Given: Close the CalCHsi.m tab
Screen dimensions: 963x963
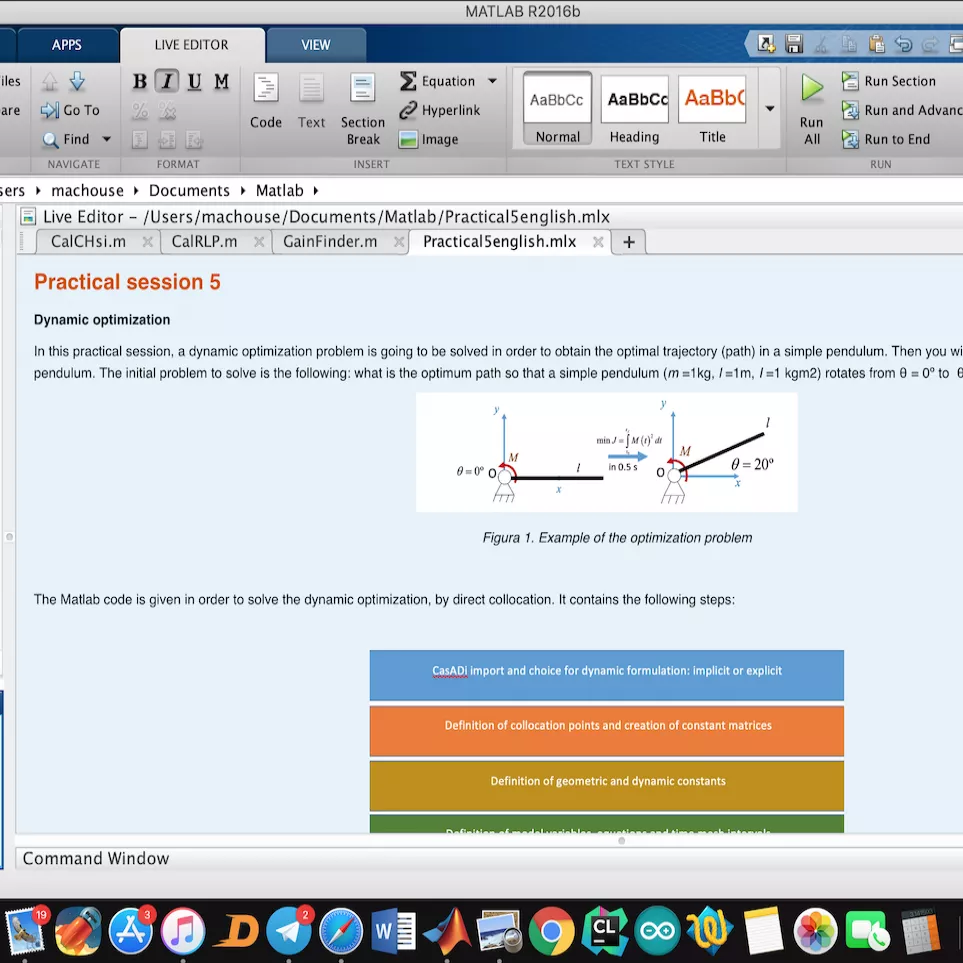Looking at the screenshot, I should click(x=147, y=242).
